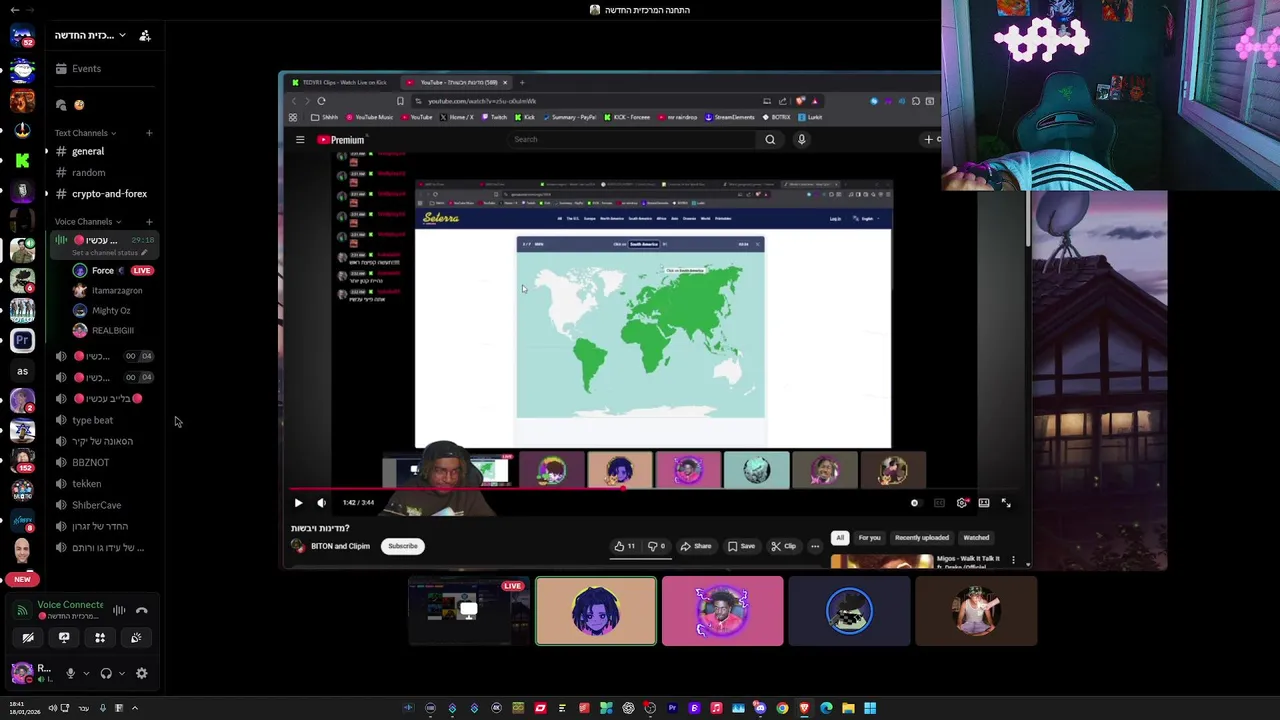Turn on camera in voice panel
Viewport: 1280px width, 720px height.
28,637
